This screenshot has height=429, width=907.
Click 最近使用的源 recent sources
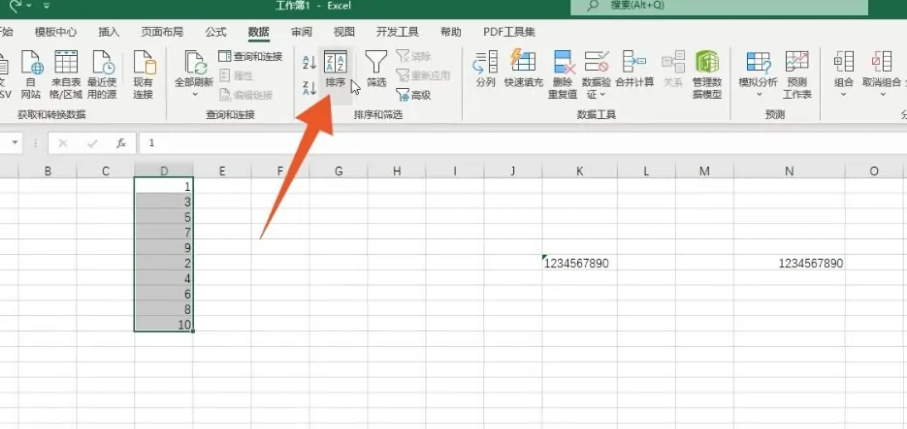click(x=102, y=74)
